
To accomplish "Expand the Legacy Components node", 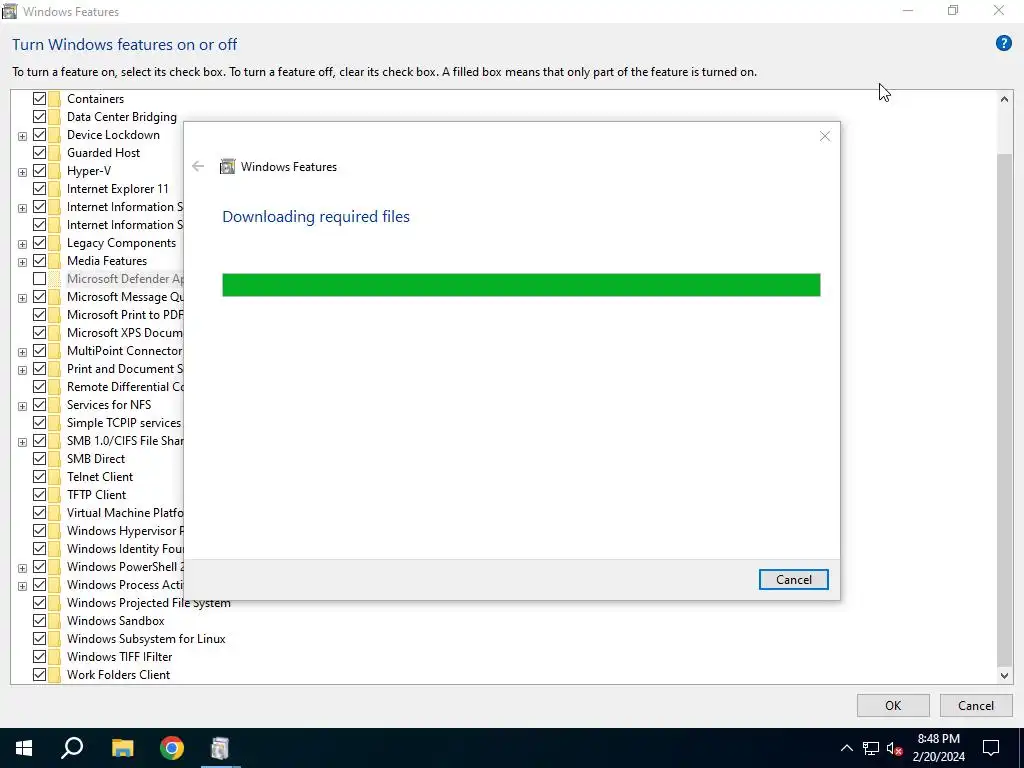I will pyautogui.click(x=22, y=244).
